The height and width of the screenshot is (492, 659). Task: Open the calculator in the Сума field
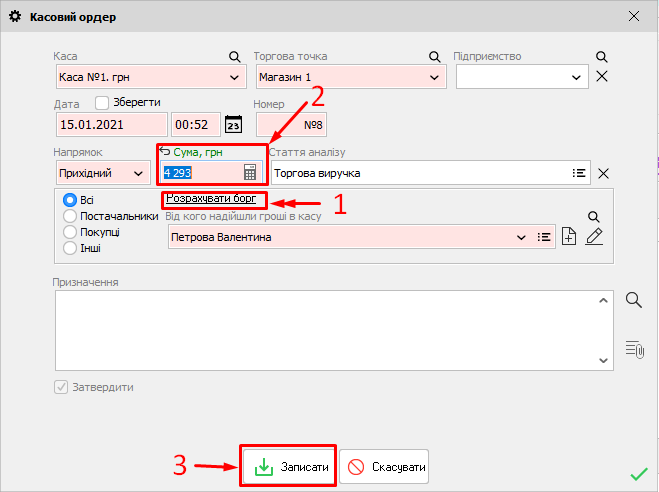pos(251,173)
